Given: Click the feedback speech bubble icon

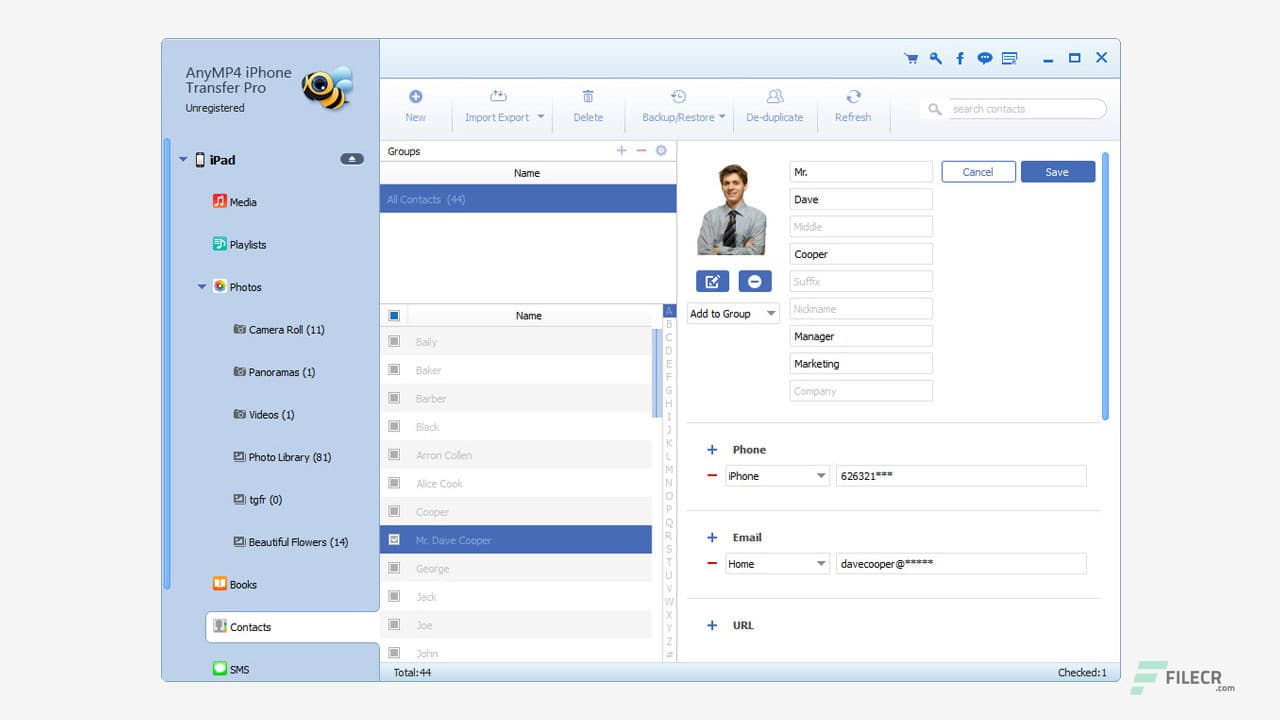Looking at the screenshot, I should (984, 58).
